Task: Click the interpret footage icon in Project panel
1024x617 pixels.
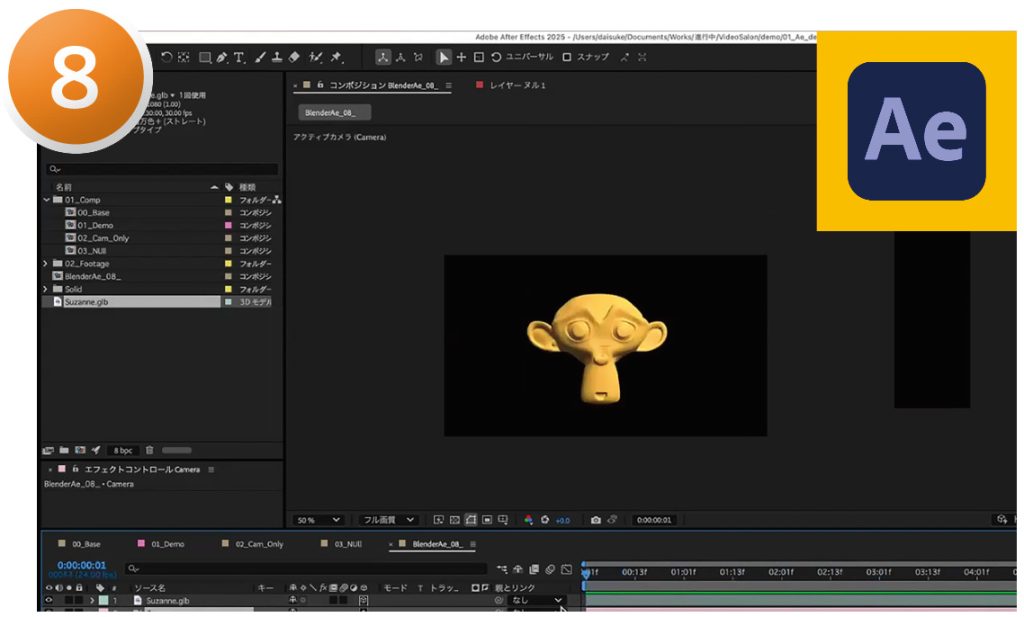Action: tap(48, 451)
